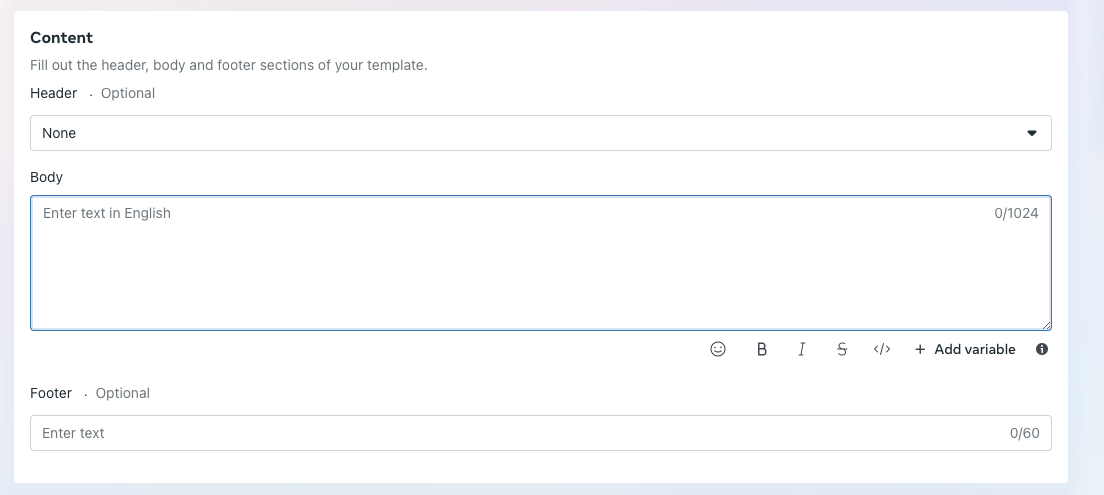Click the Header field label

[x=54, y=93]
